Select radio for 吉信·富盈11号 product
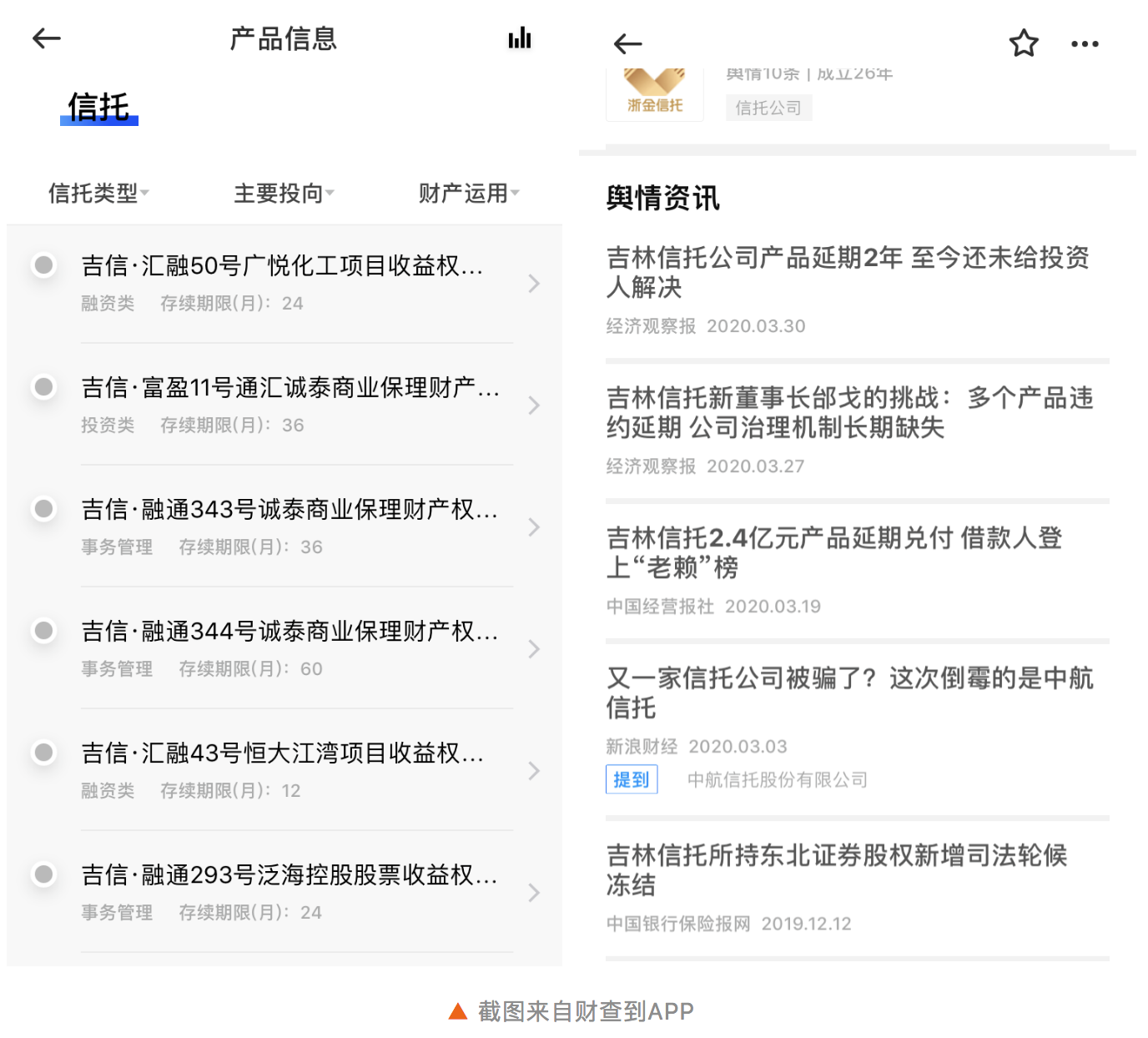 tap(43, 387)
